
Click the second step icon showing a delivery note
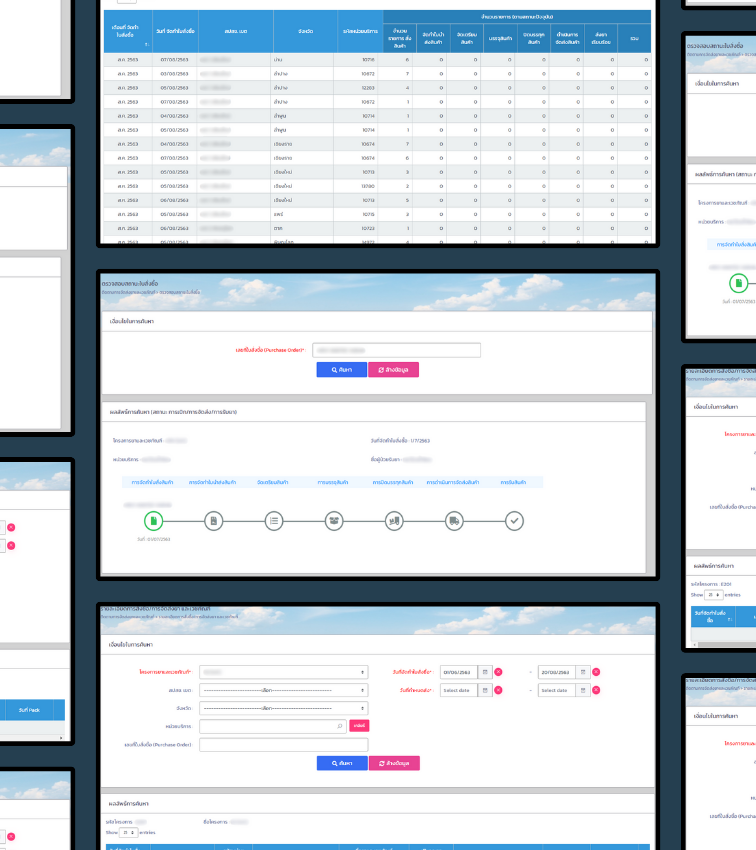pyautogui.click(x=214, y=521)
